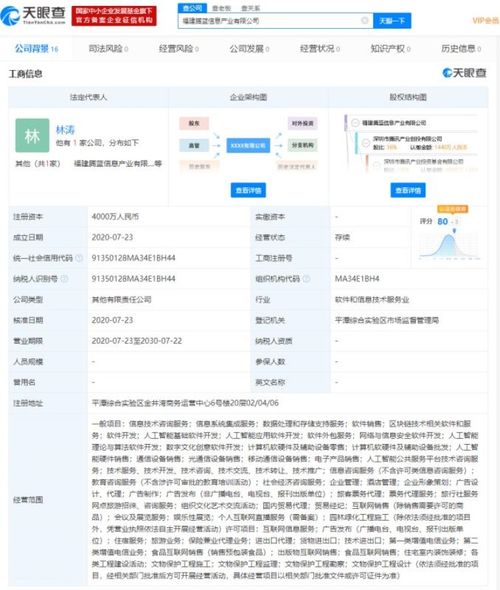The image size is (500, 590).
Task: Click 查看详情 under 企业架构图
Action: coord(248,190)
